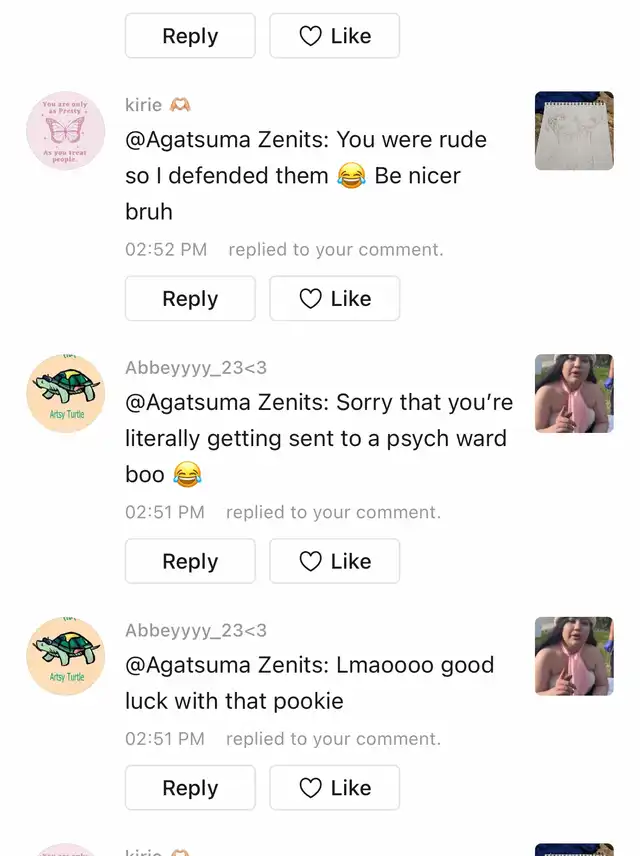
Task: Open video thumbnail beside the "pookie" comment
Action: (x=574, y=657)
